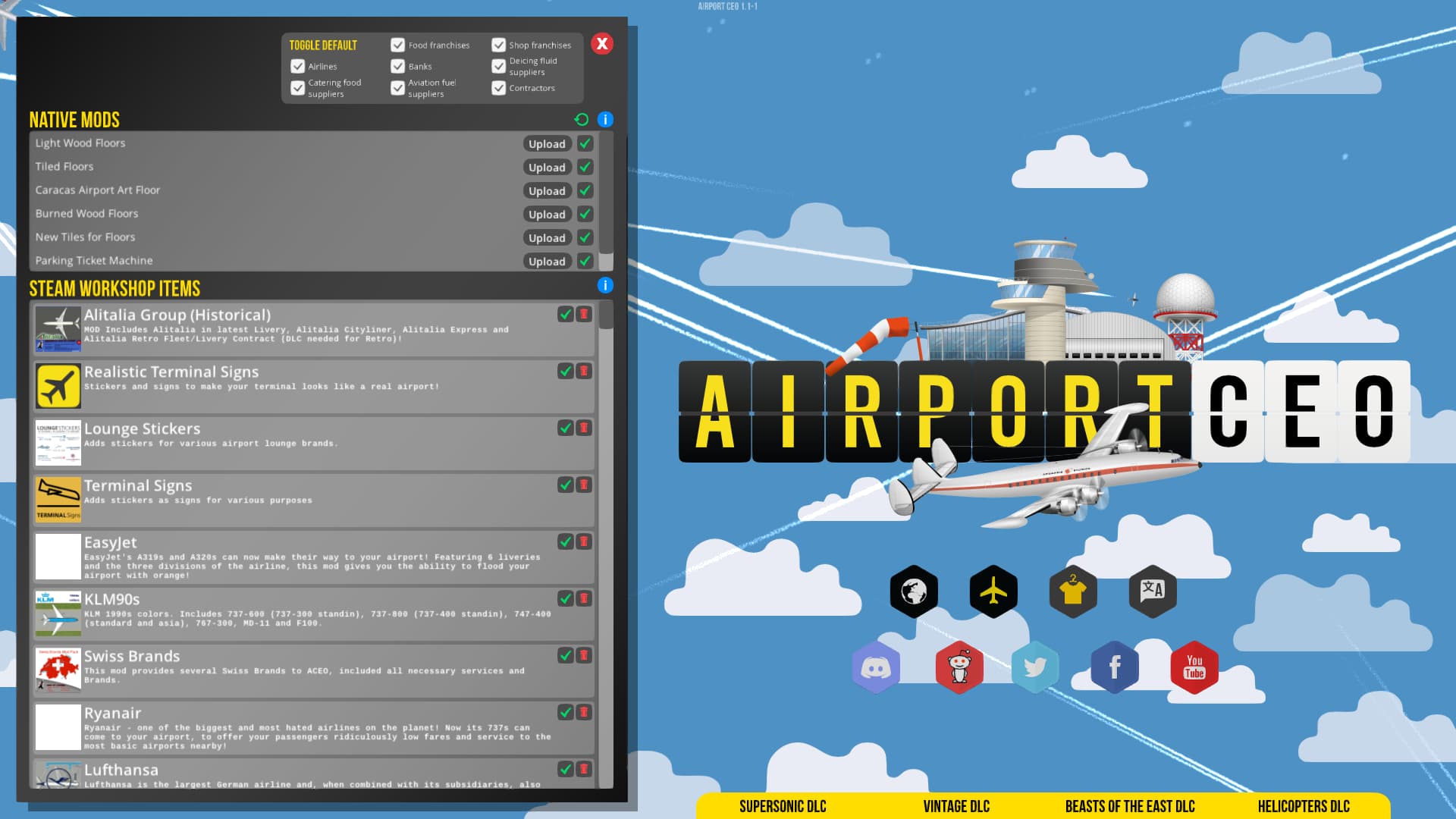Disable Realistic Terminal Signs checkmark
Image resolution: width=1456 pixels, height=819 pixels.
tap(566, 371)
